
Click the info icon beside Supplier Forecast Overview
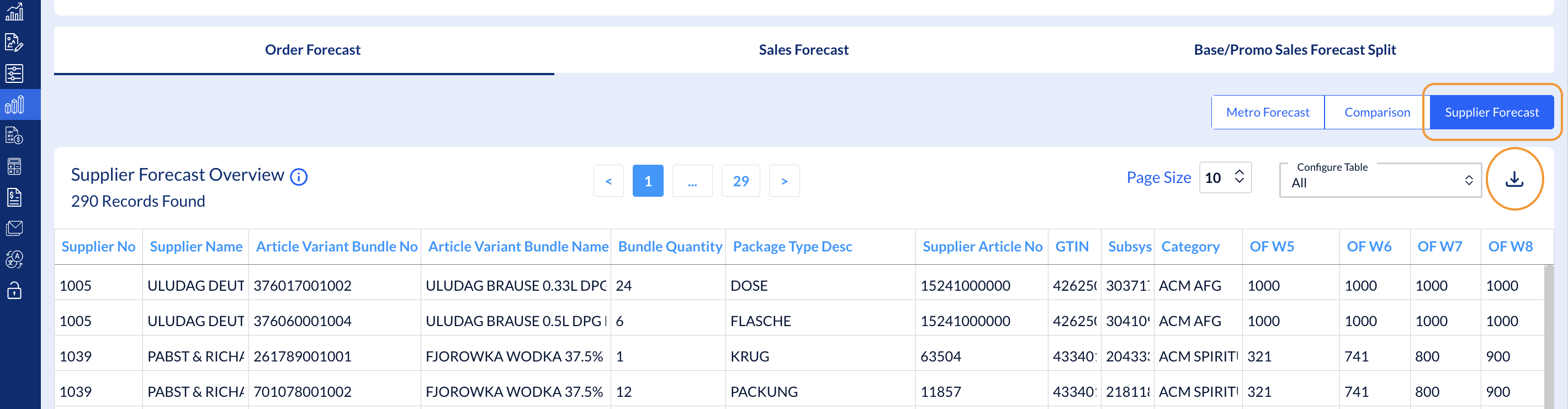coord(299,177)
